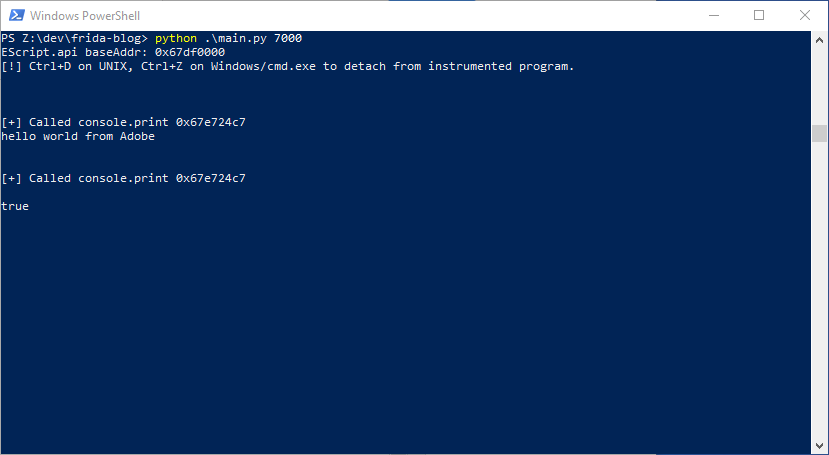Click the "EScript.api baseAddr:" label text
This screenshot has width=829, height=455.
click(75, 52)
